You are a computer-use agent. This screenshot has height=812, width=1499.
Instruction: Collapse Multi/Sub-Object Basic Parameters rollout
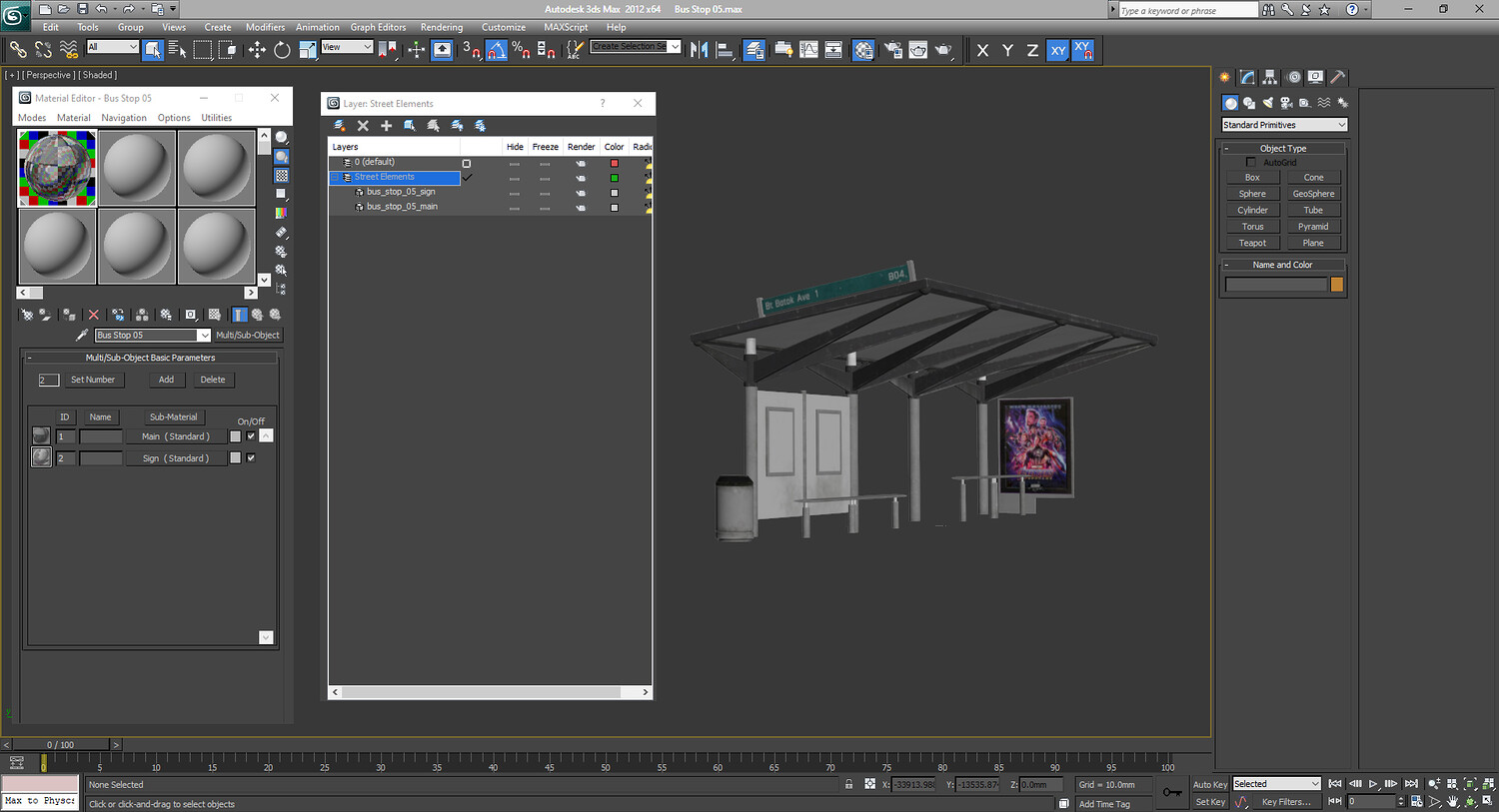click(150, 358)
